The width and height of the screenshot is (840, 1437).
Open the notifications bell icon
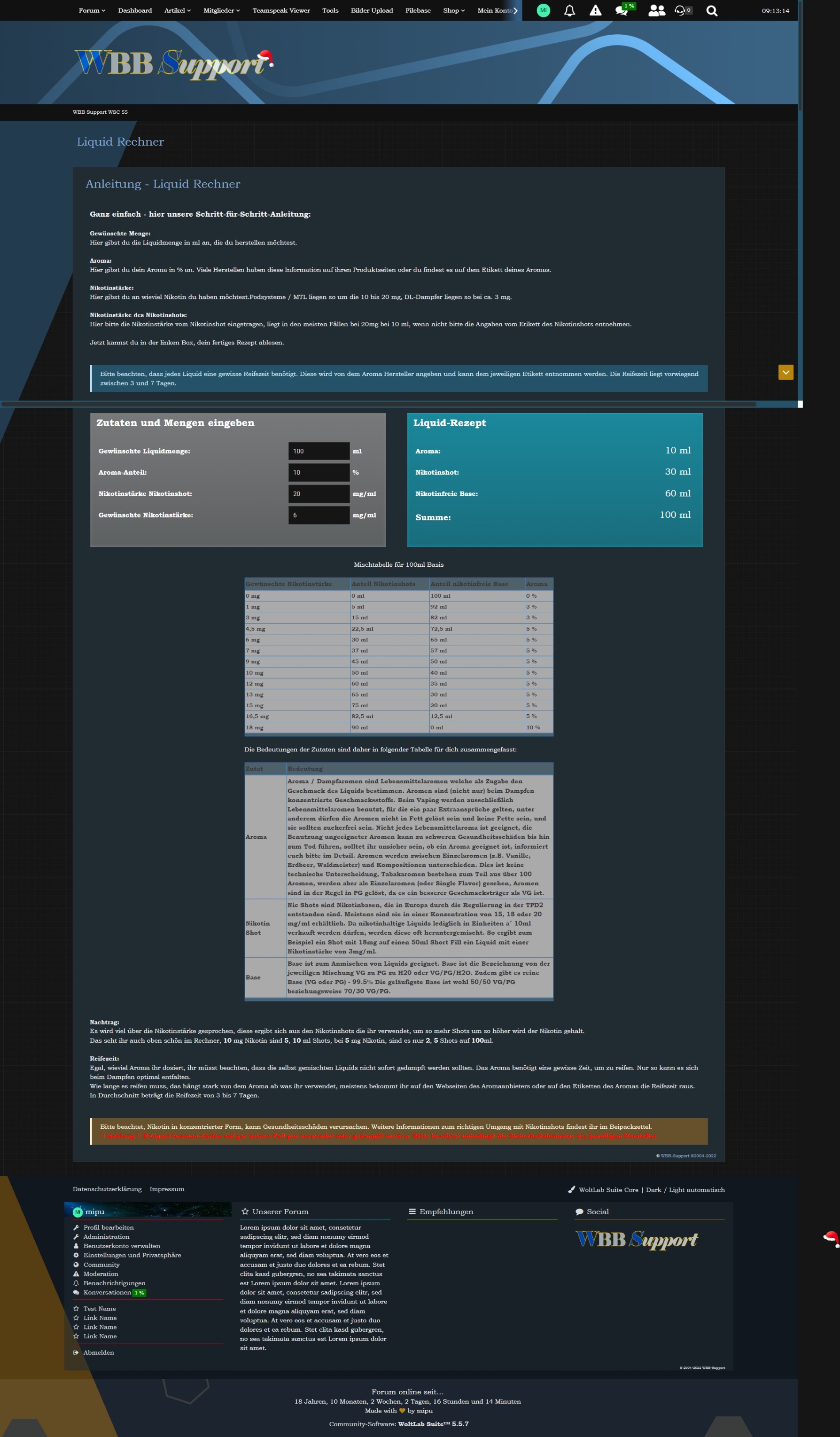569,10
